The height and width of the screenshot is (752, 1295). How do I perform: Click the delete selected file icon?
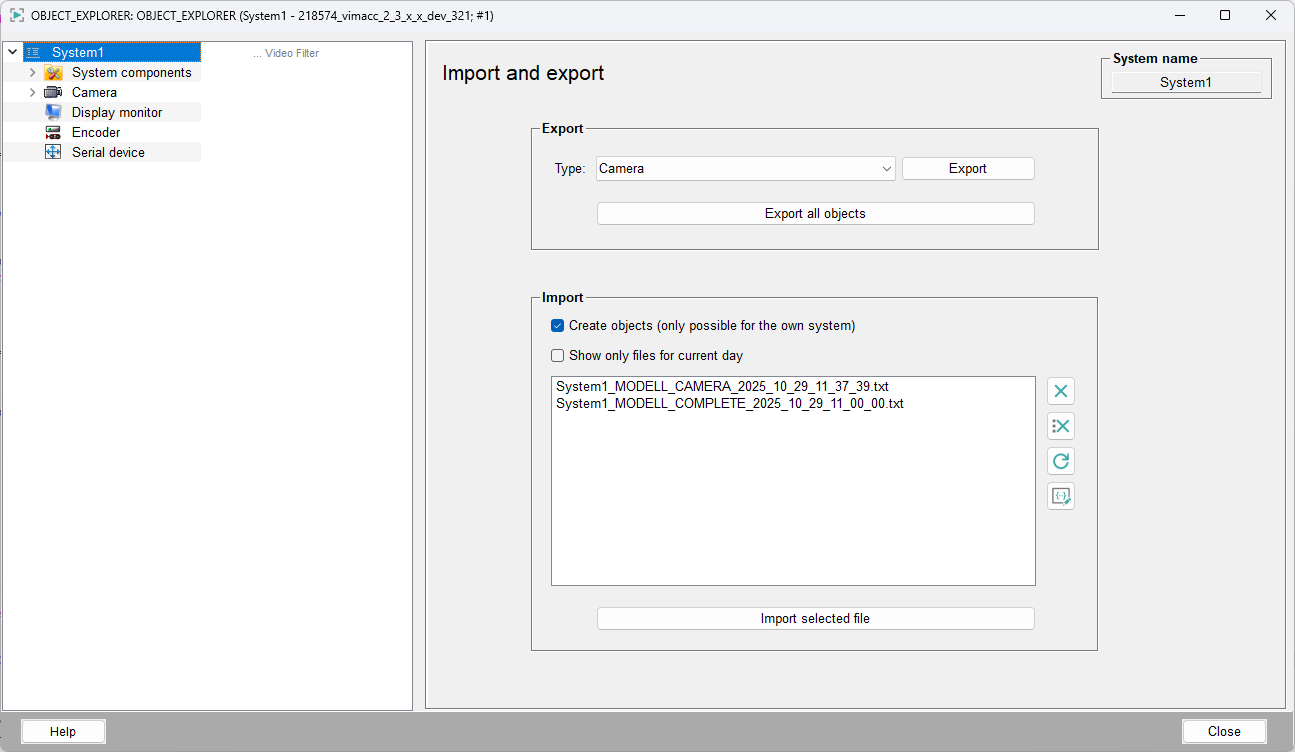click(1061, 391)
